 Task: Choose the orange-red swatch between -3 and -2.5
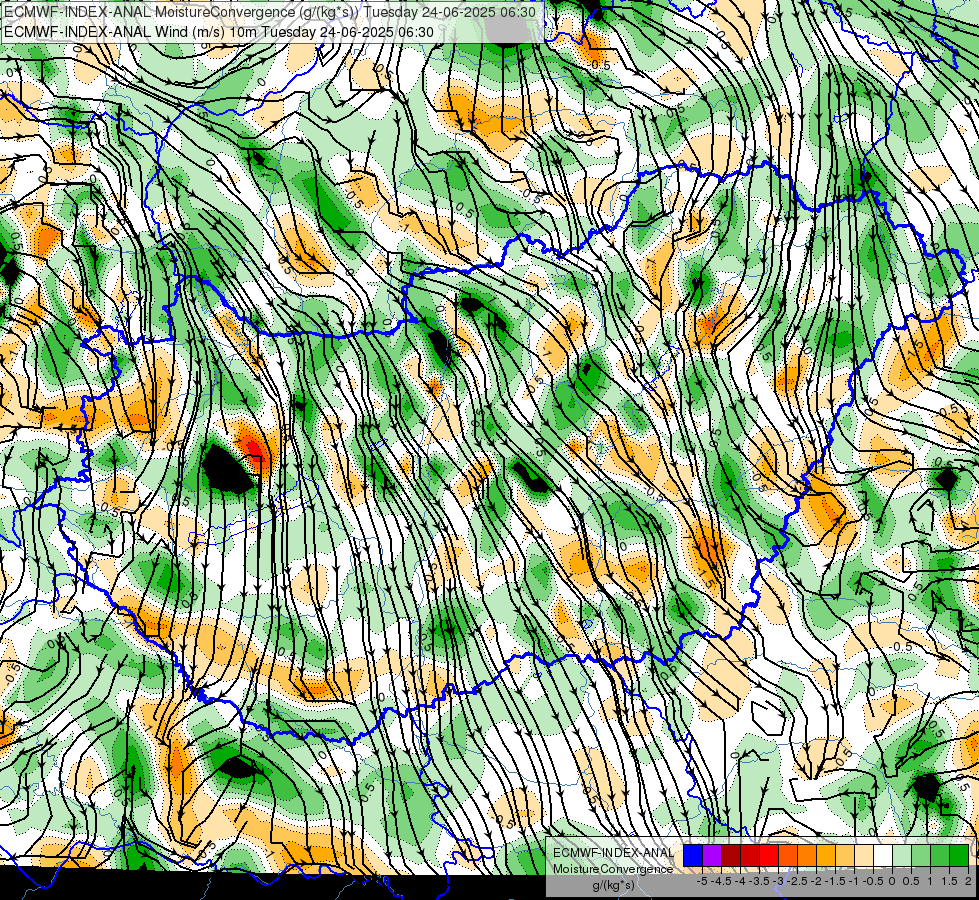pos(788,856)
